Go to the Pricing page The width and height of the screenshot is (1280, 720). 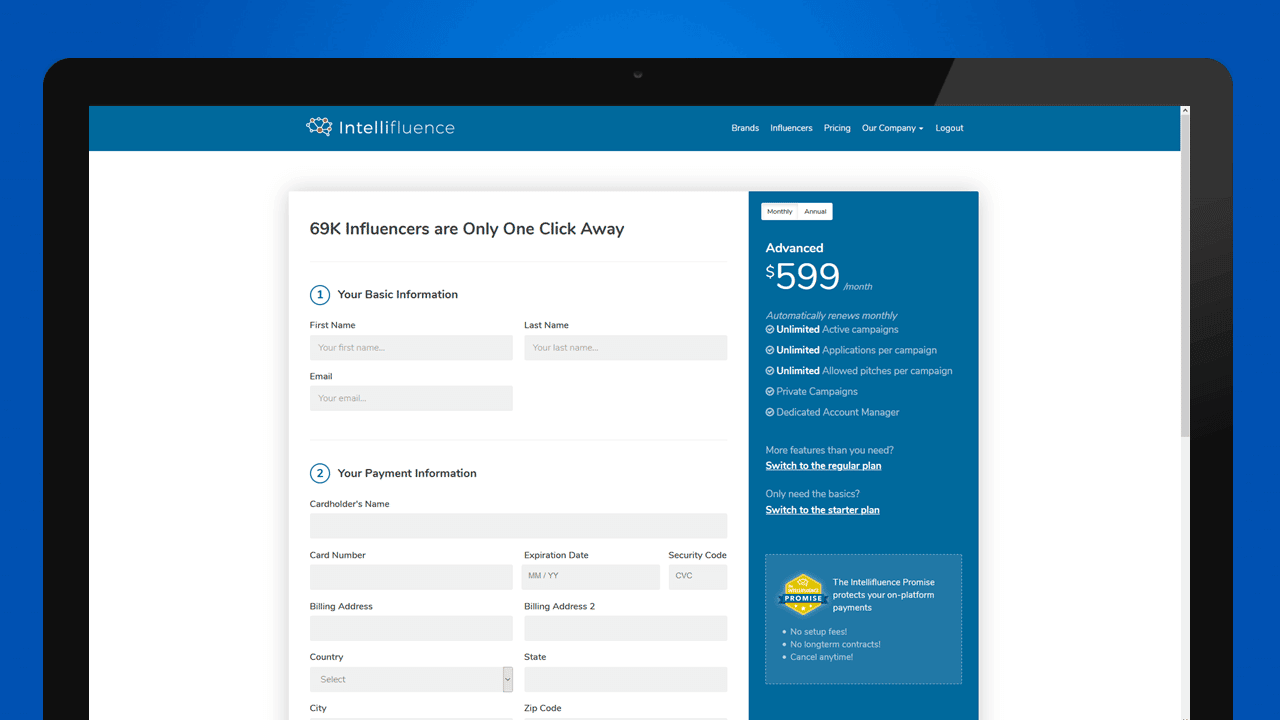point(837,128)
